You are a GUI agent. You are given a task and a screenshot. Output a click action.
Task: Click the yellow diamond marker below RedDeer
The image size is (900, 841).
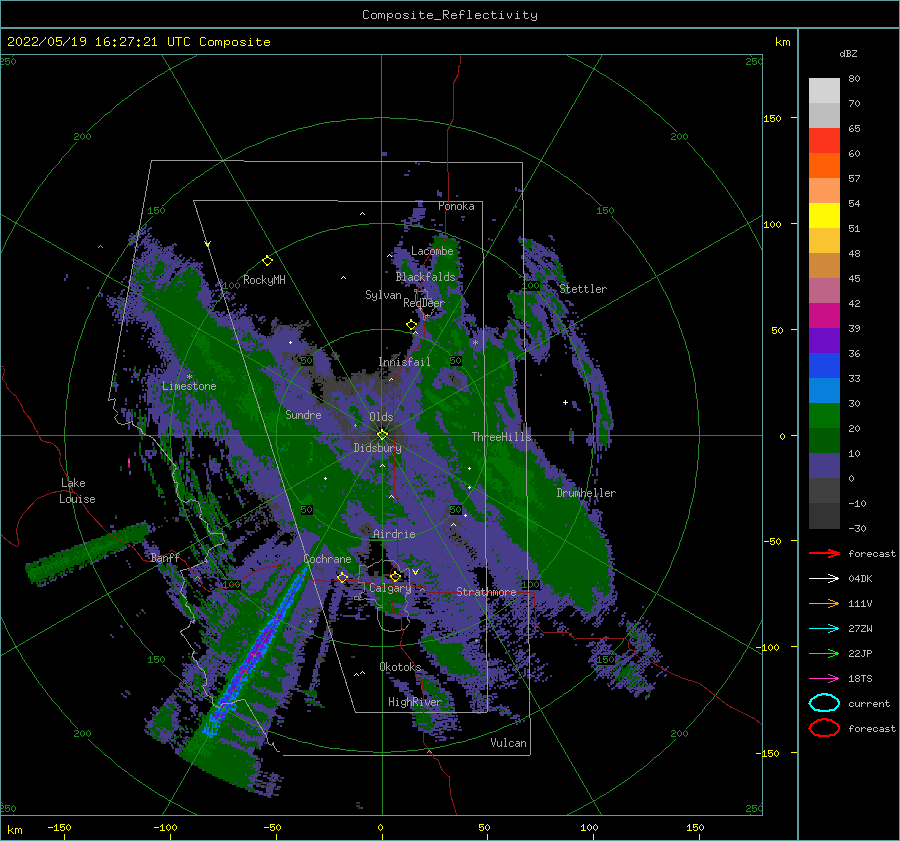coord(412,325)
